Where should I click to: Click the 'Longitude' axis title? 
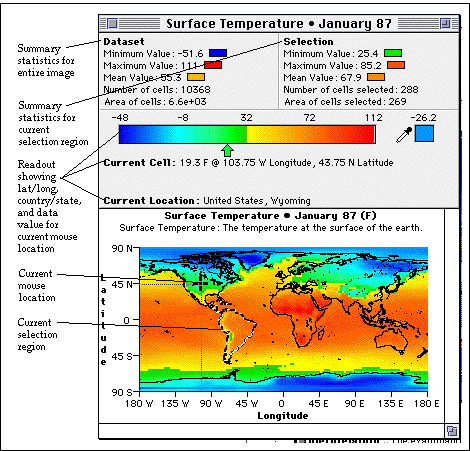283,416
